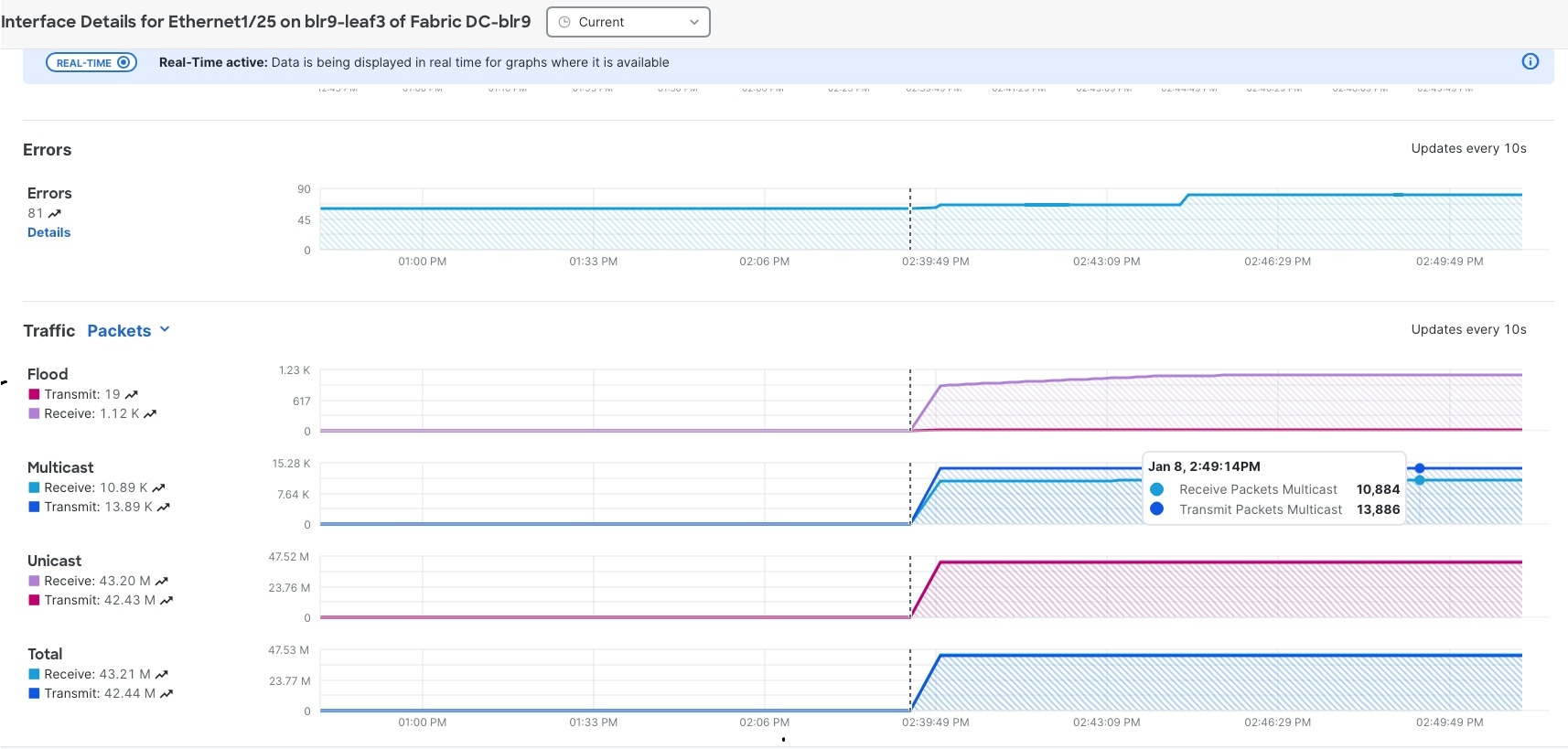The image size is (1568, 749).
Task: Click trend icon beside Flood Transmit 19
Action: pos(132,394)
